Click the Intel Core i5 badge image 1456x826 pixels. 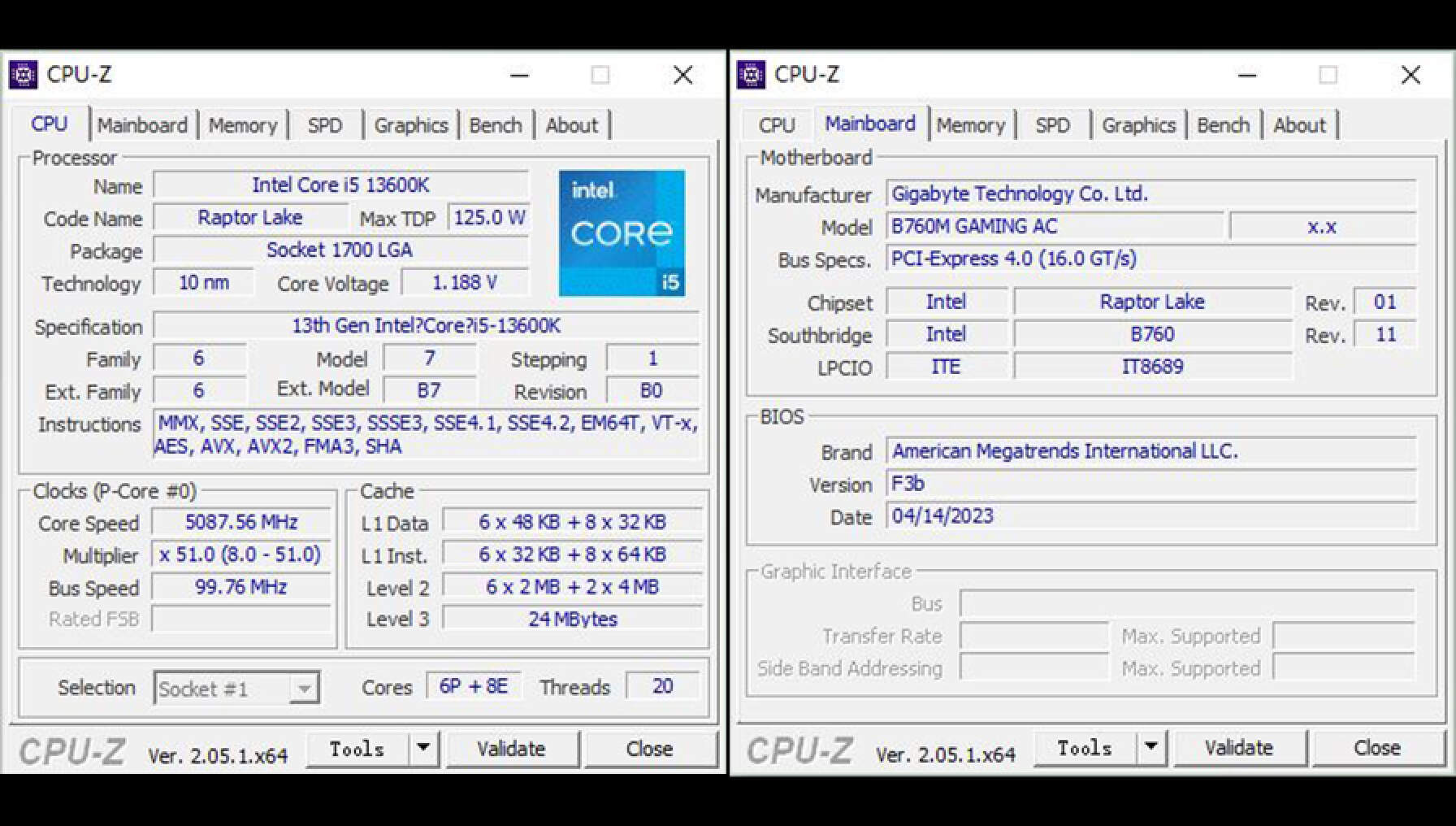pyautogui.click(x=622, y=233)
